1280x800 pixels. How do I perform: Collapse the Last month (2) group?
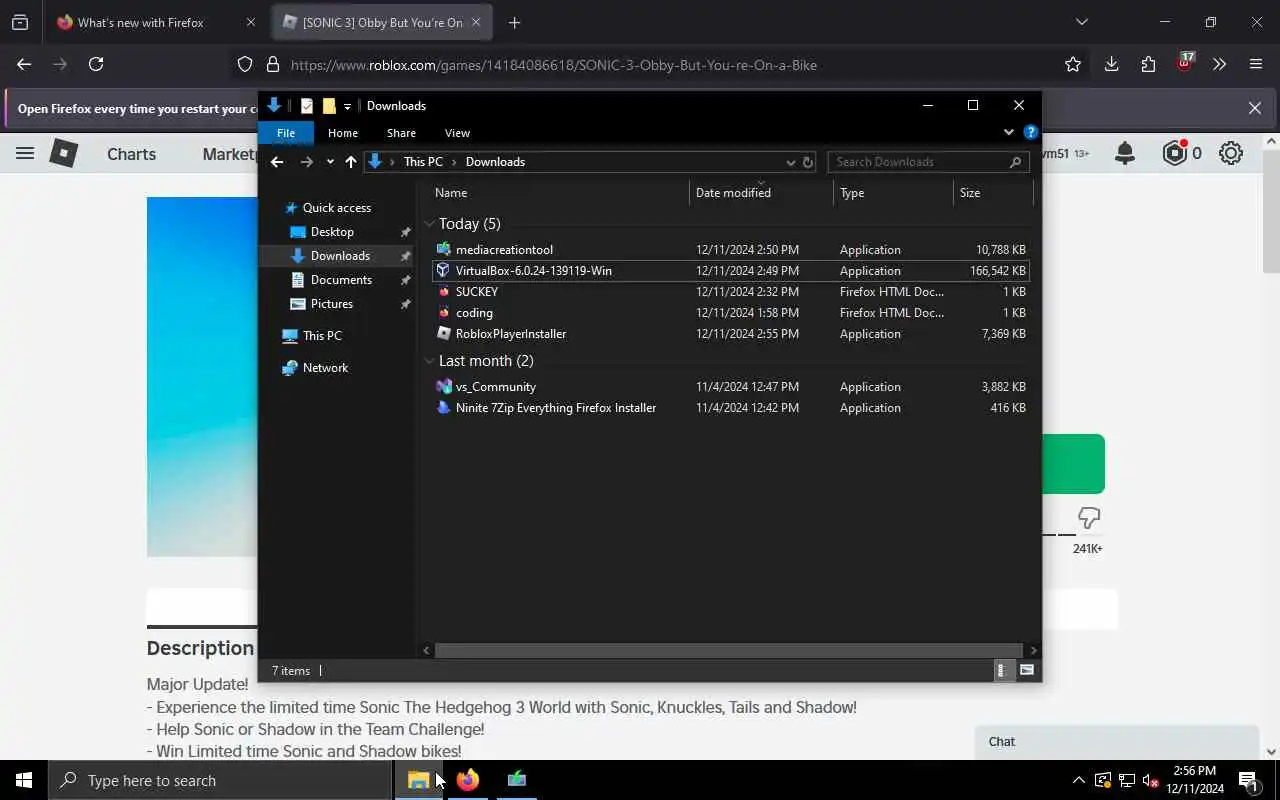tap(429, 361)
